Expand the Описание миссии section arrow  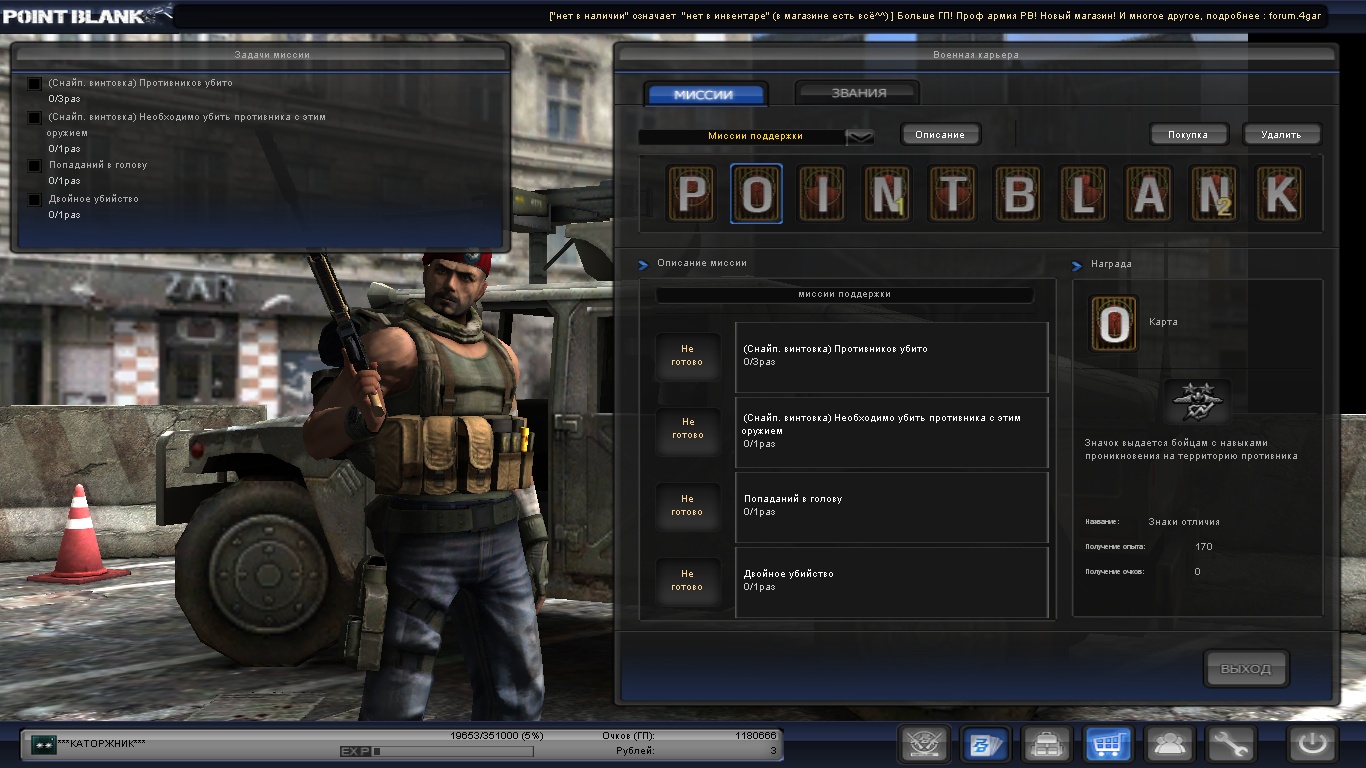tap(644, 264)
